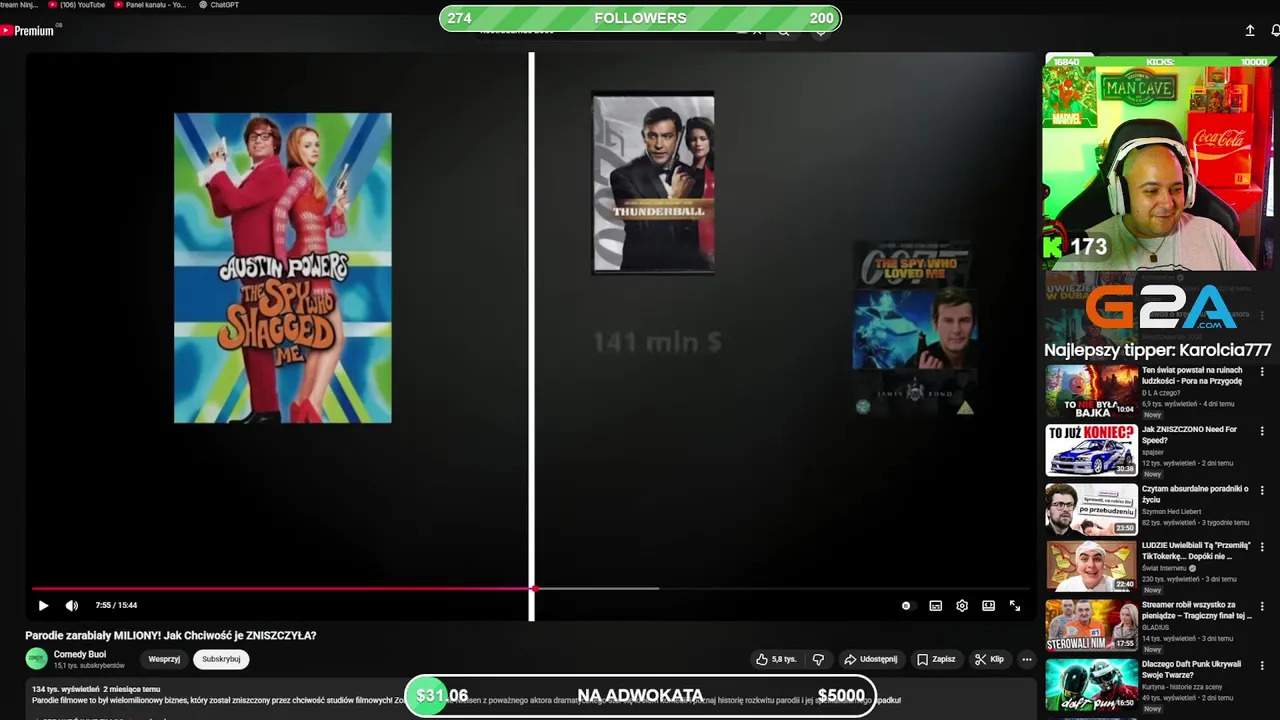Screen dimensions: 1280x720
Task: Toggle the autoplay switch in player controls
Action: click(906, 605)
